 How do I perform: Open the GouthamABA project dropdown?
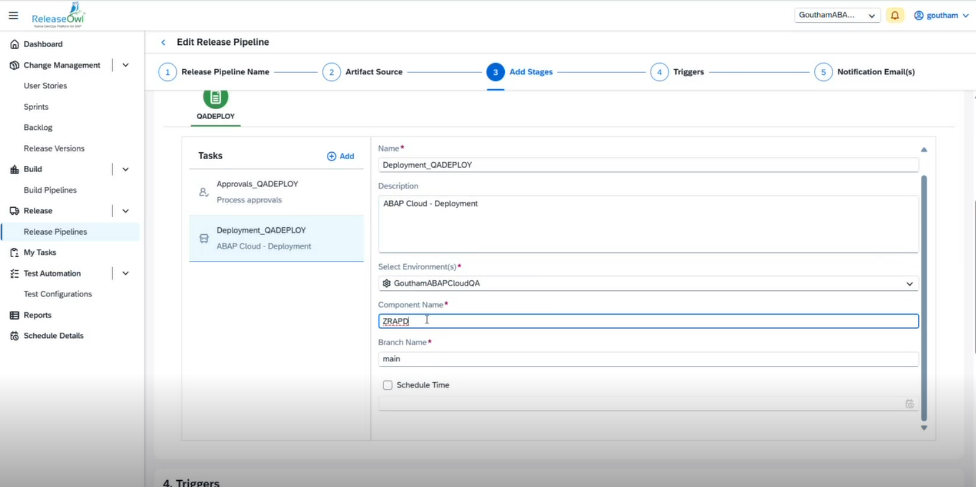click(837, 15)
